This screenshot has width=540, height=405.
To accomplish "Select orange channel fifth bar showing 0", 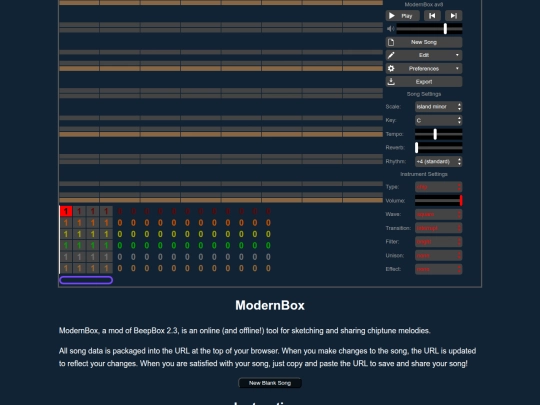I will click(x=120, y=222).
